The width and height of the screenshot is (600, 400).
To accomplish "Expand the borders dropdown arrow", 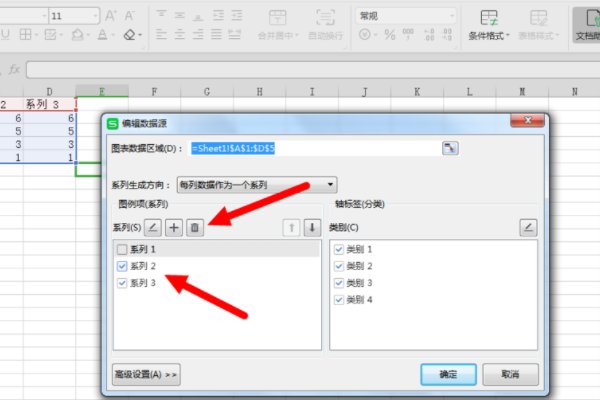I will pyautogui.click(x=36, y=35).
